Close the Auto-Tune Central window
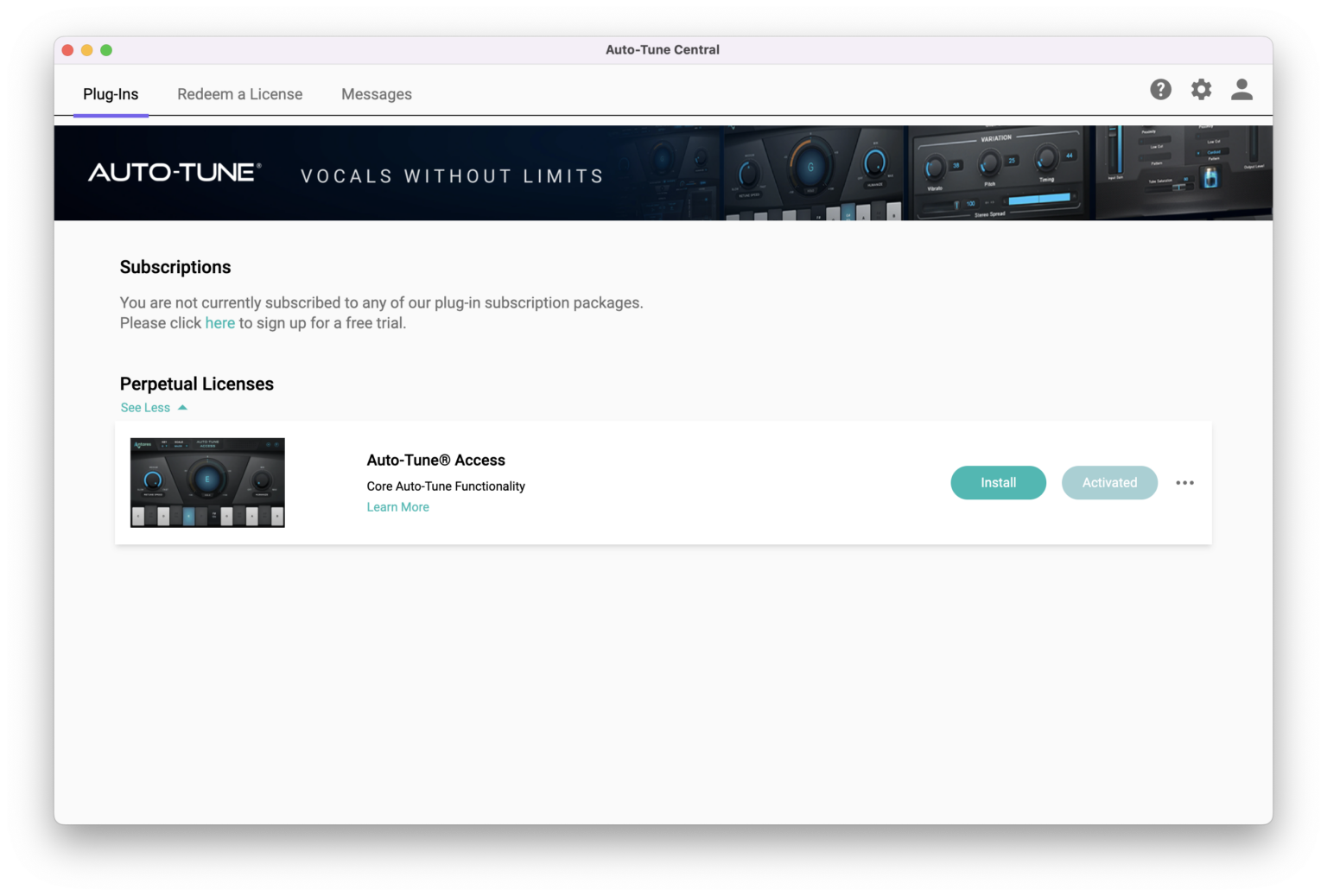Screen dimensions: 1327x896 click(68, 50)
